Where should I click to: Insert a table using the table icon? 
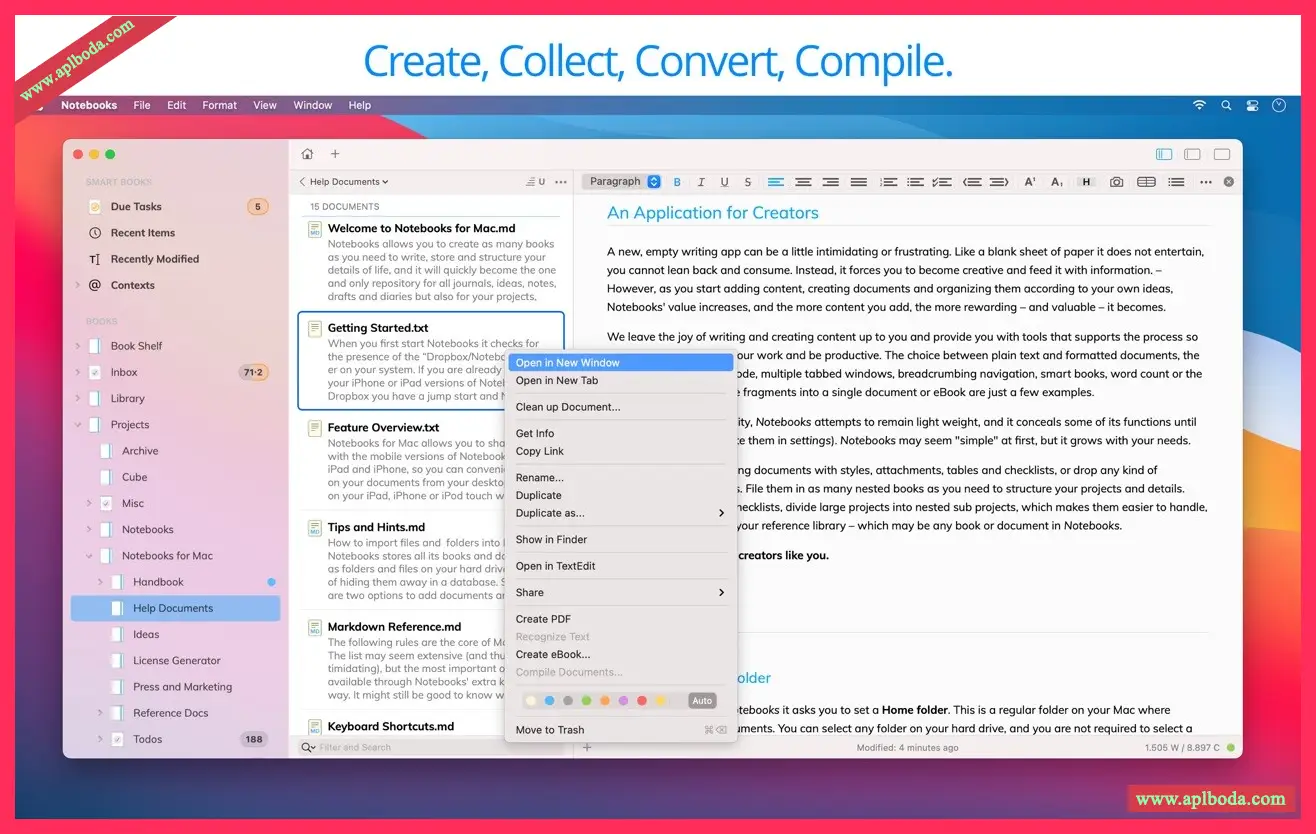click(x=1146, y=182)
